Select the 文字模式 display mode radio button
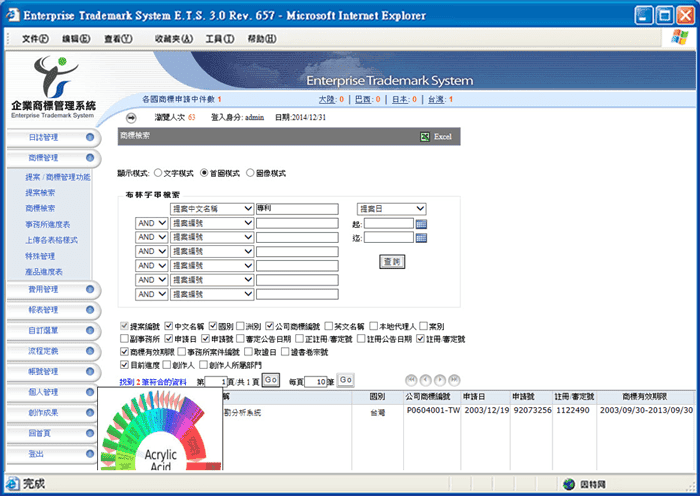 tap(158, 173)
